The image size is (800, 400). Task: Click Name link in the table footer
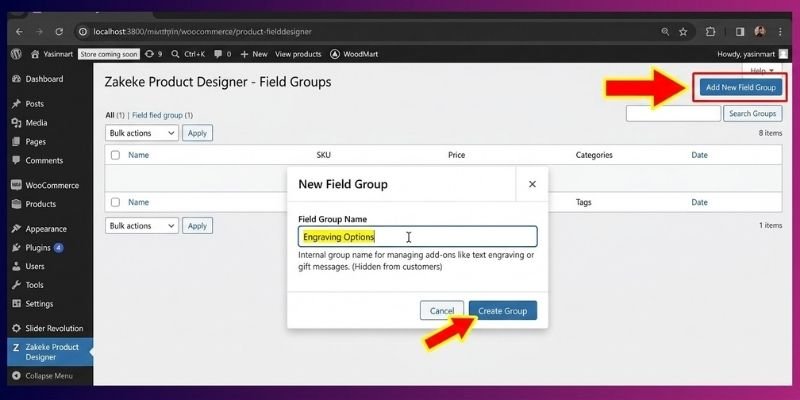[x=138, y=203]
